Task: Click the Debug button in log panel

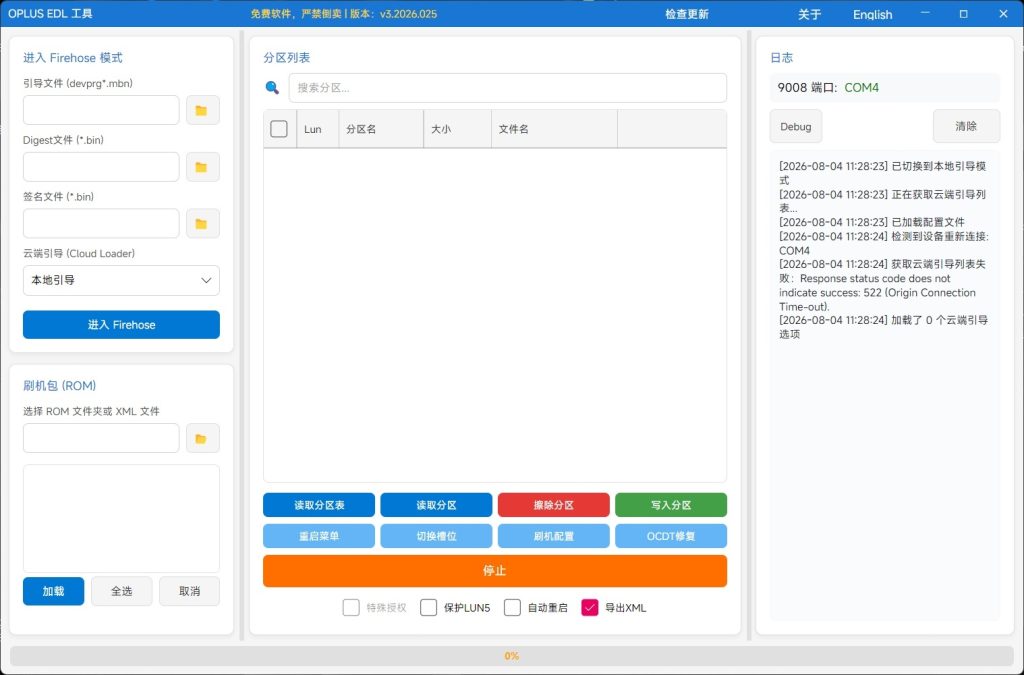Action: coord(795,127)
